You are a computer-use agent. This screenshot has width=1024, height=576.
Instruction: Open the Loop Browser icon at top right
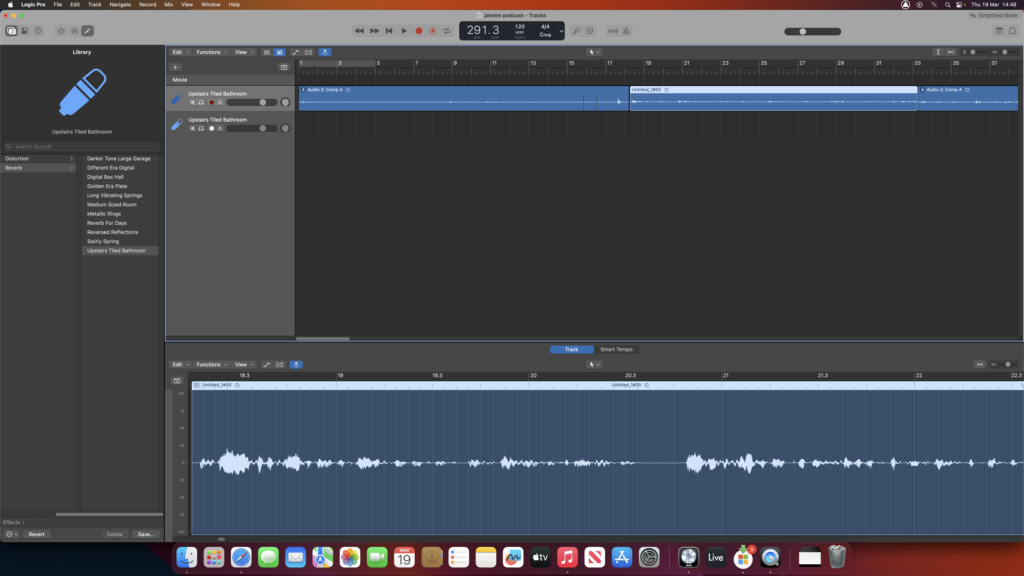point(1013,31)
